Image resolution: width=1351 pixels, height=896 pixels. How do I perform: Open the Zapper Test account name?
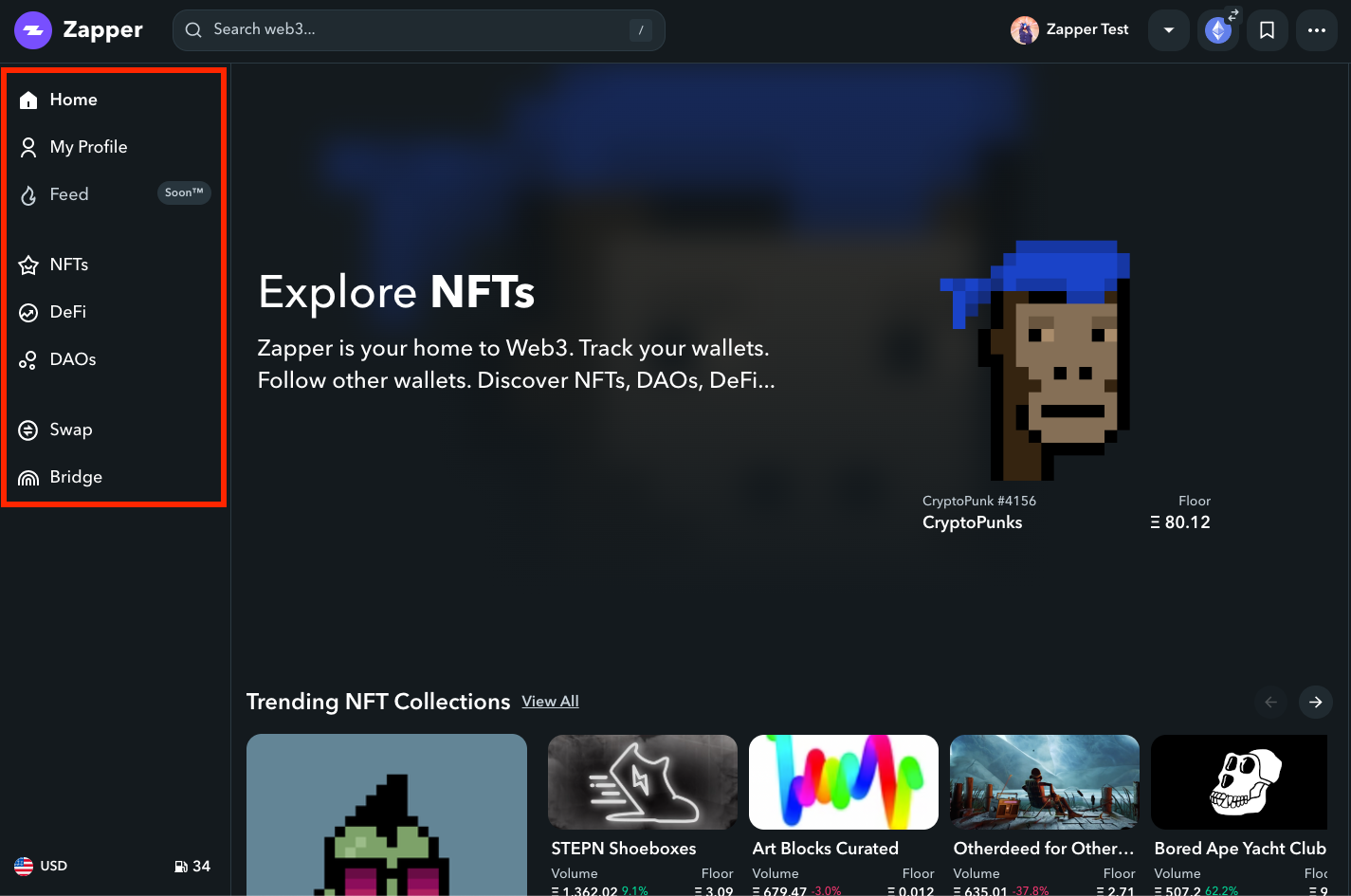1087,29
